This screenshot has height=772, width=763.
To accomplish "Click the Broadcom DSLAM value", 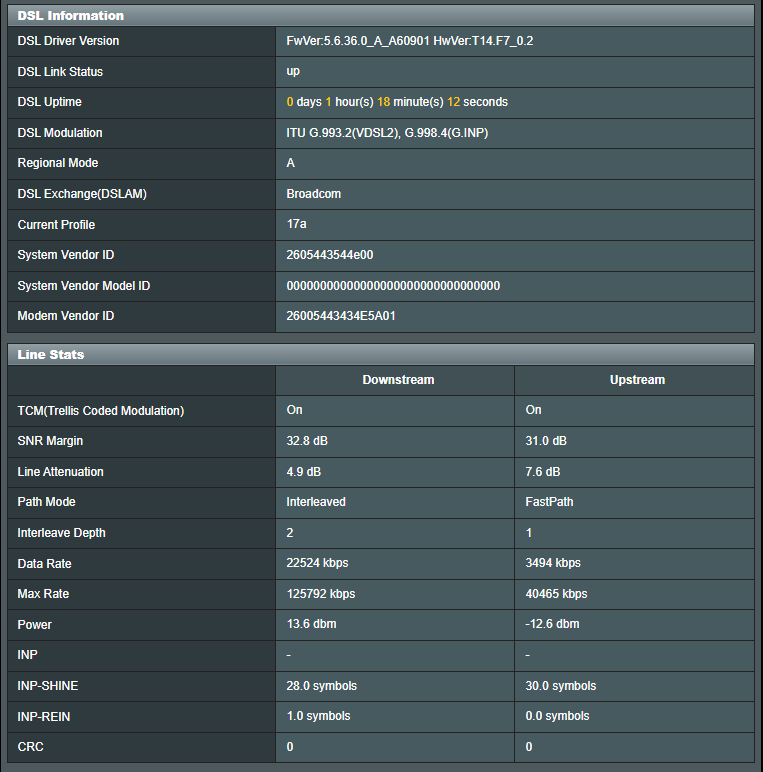I will [x=314, y=194].
